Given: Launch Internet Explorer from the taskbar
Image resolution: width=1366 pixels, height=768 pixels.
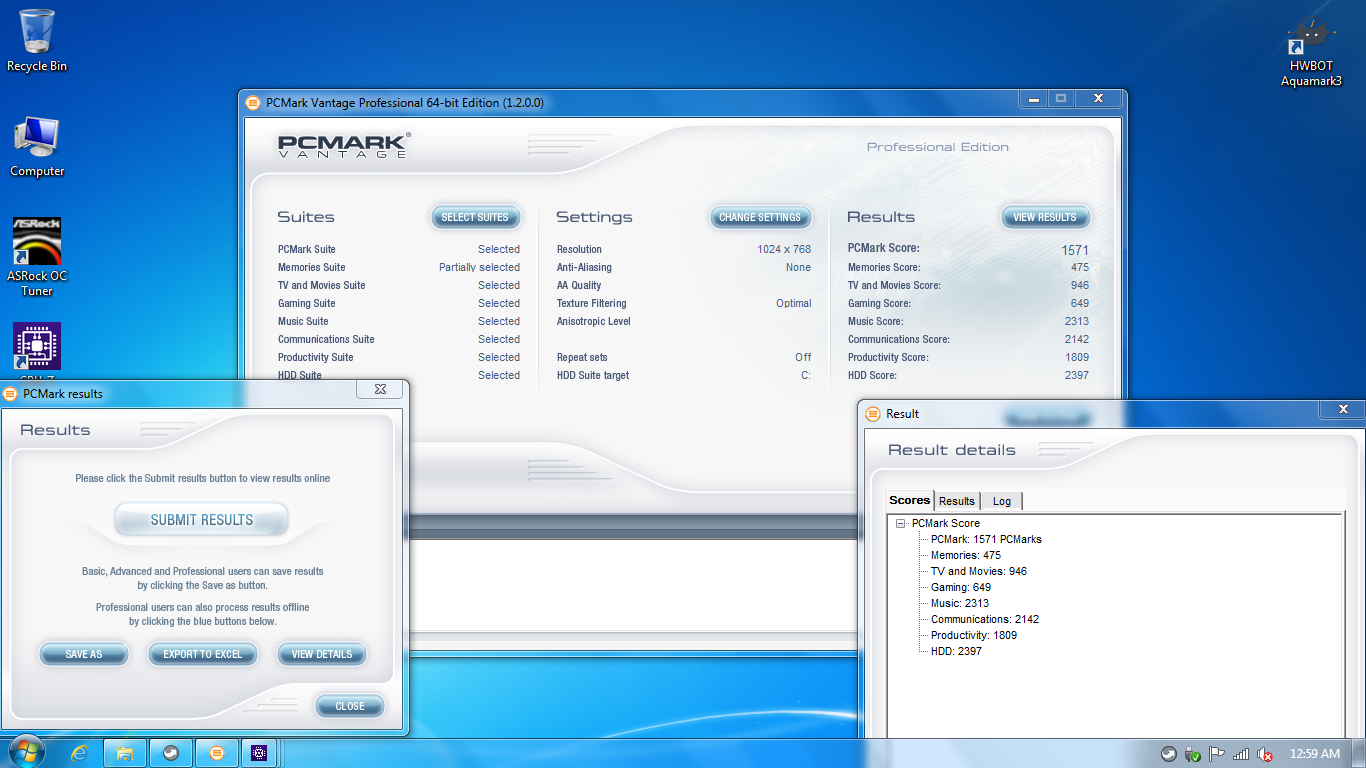Looking at the screenshot, I should click(79, 753).
